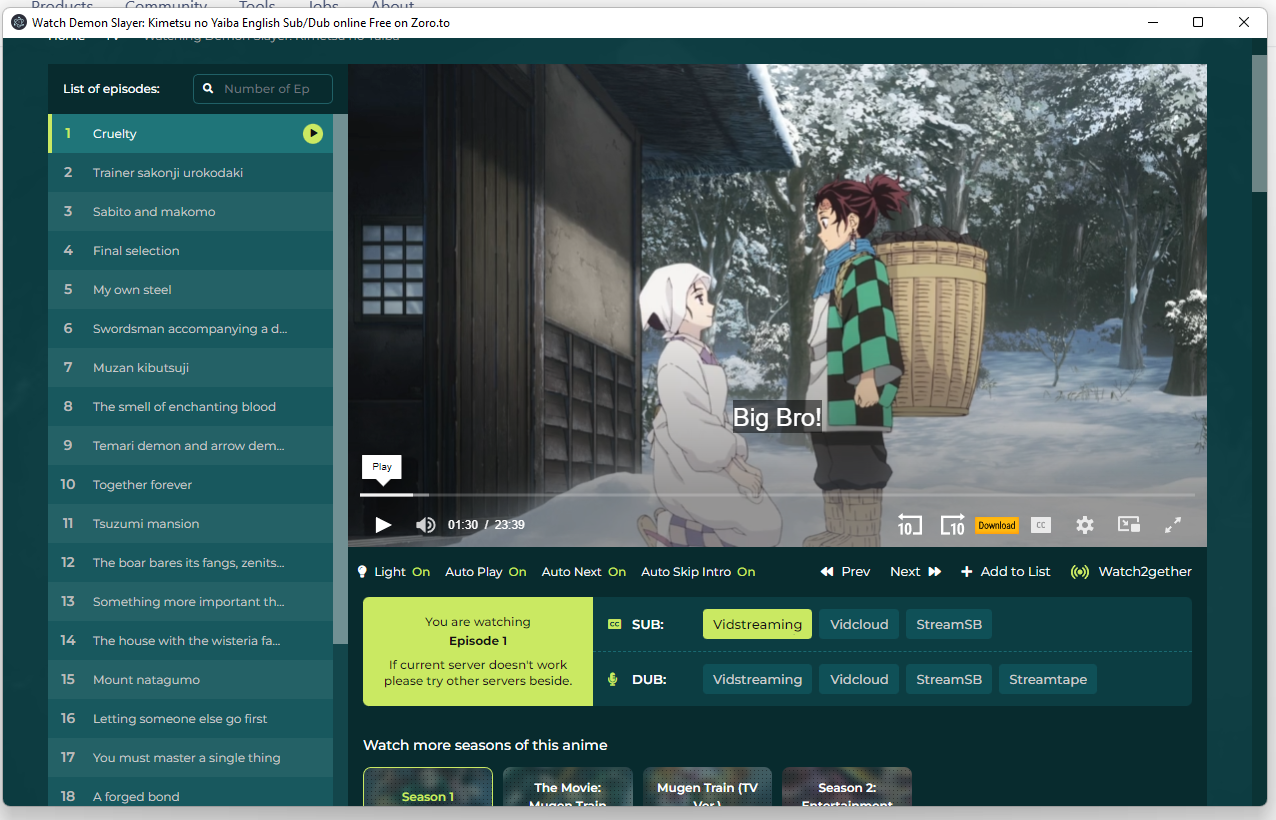Select Season 1 thumbnail
Viewport: 1276px width, 820px height.
[428, 787]
